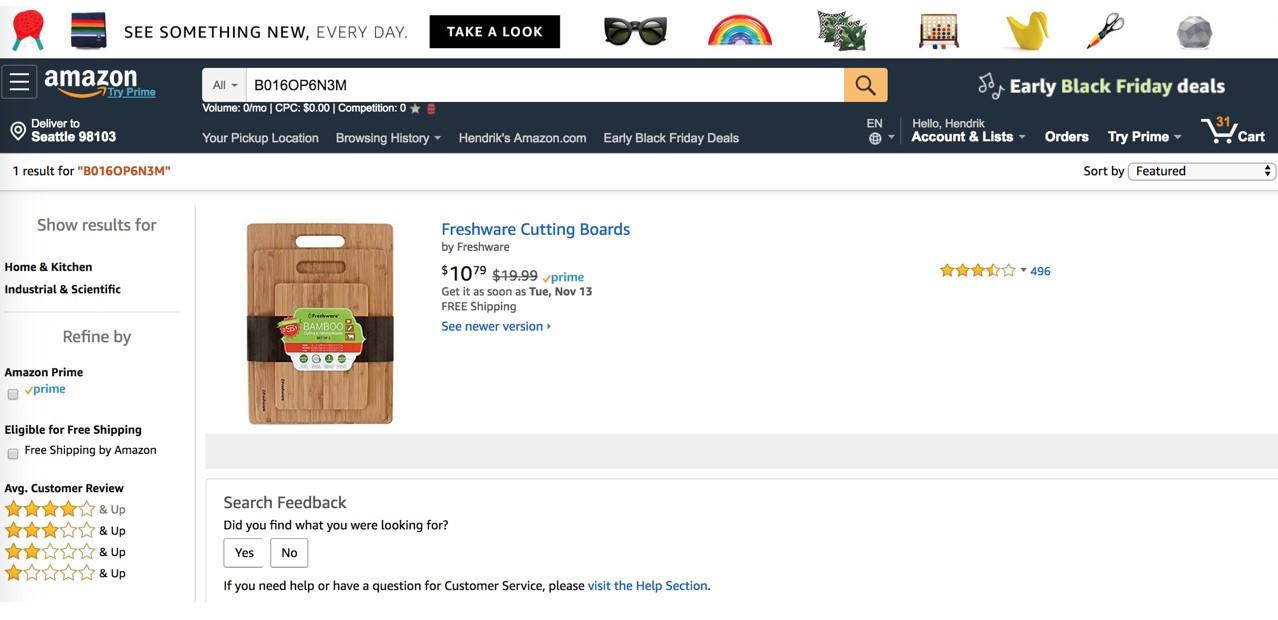Enable the prime filter checkbox

pos(12,393)
